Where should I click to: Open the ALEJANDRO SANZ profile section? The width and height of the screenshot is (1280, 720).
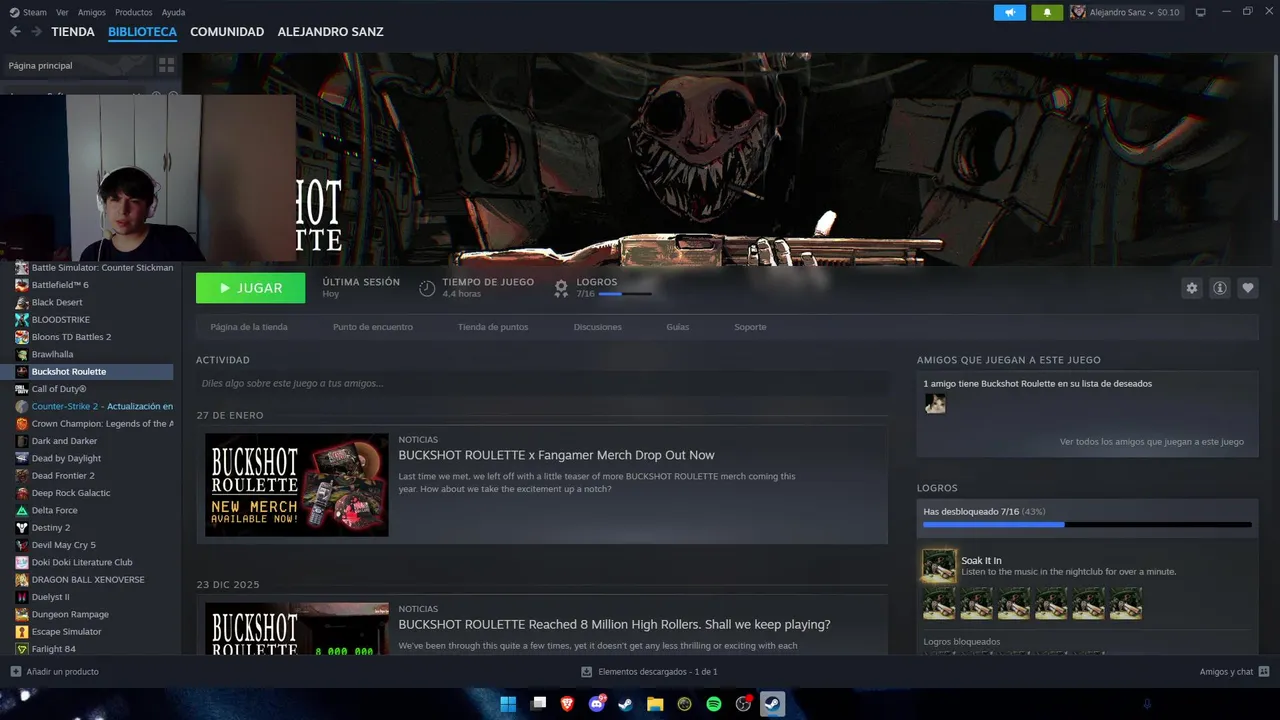click(330, 32)
